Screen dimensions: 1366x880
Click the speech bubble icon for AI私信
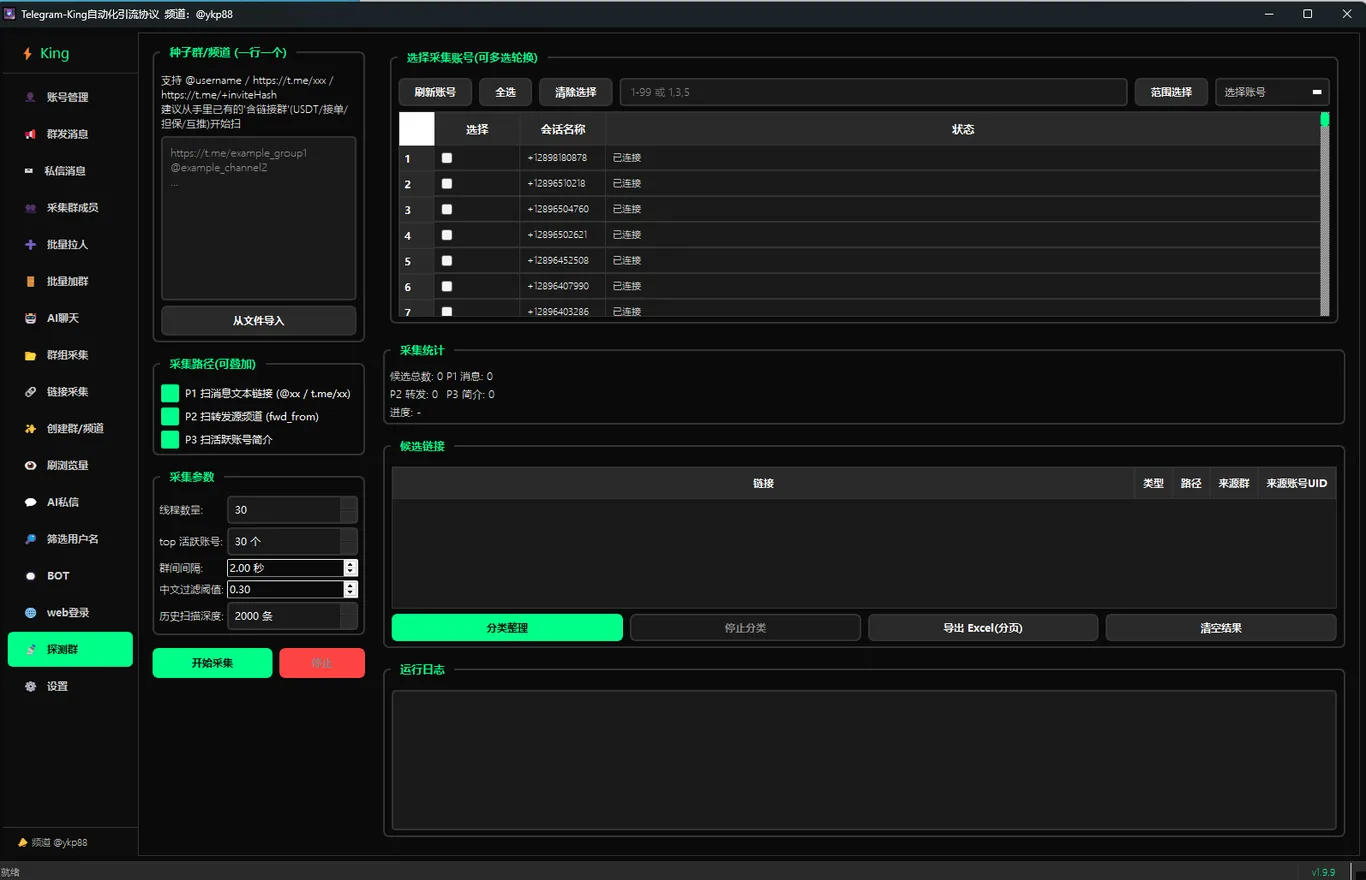coord(30,502)
